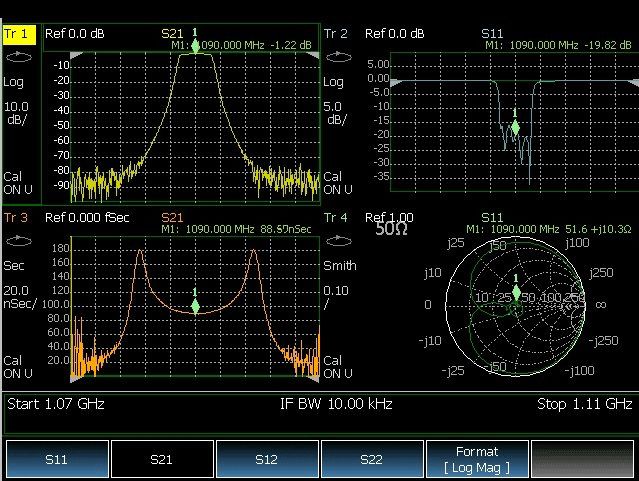Click Cal ON U status in Tr 2
639x481 pixels.
pos(338,183)
